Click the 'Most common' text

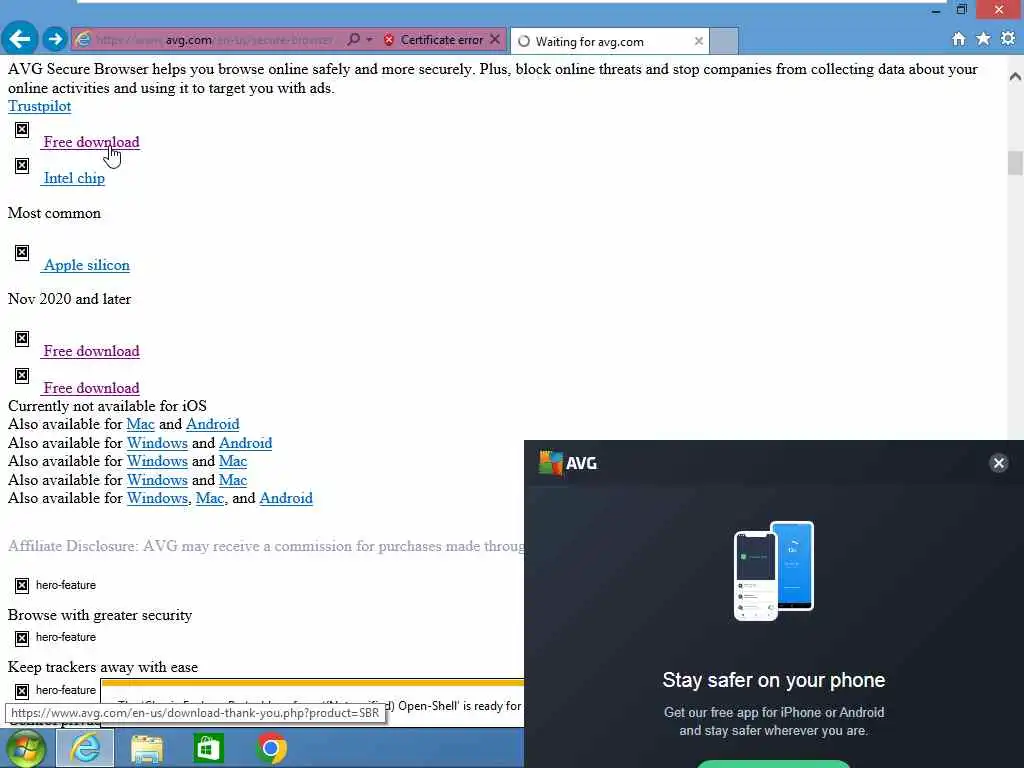[54, 213]
